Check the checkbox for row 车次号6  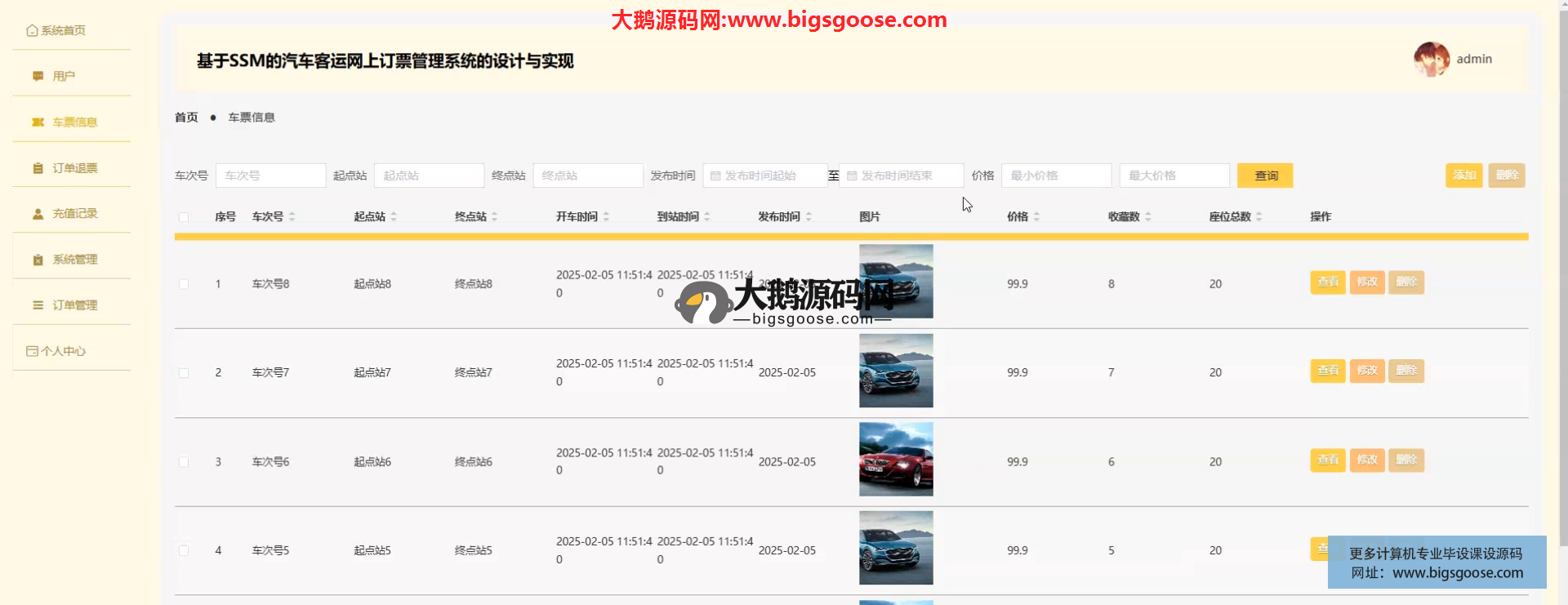184,462
